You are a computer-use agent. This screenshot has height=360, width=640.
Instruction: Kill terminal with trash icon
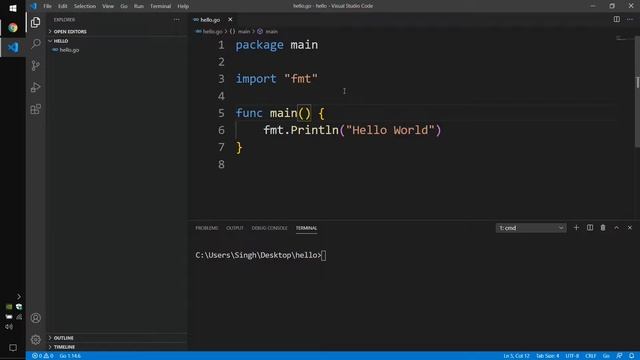pyautogui.click(x=603, y=228)
